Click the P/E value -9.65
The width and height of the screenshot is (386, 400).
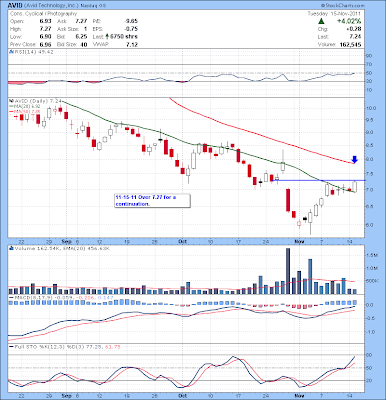[x=131, y=21]
